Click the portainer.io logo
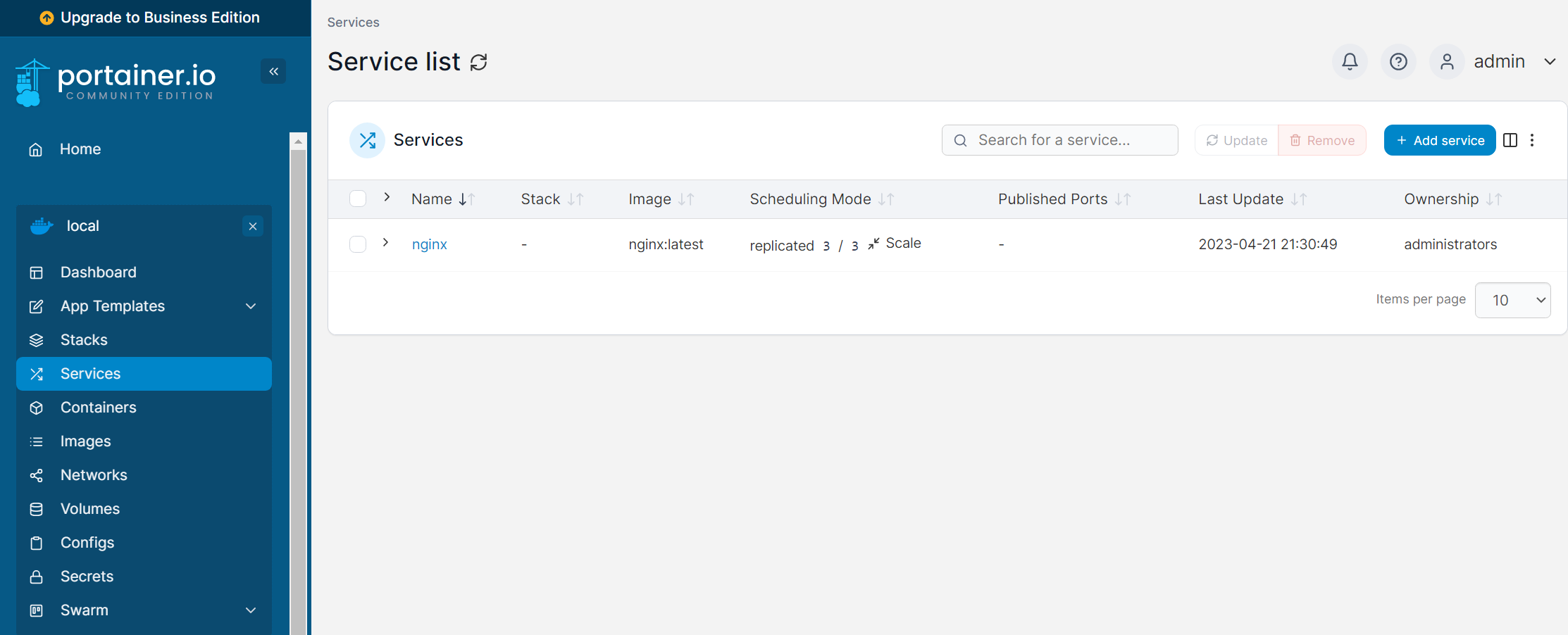Viewport: 1568px width, 635px height. pyautogui.click(x=115, y=81)
